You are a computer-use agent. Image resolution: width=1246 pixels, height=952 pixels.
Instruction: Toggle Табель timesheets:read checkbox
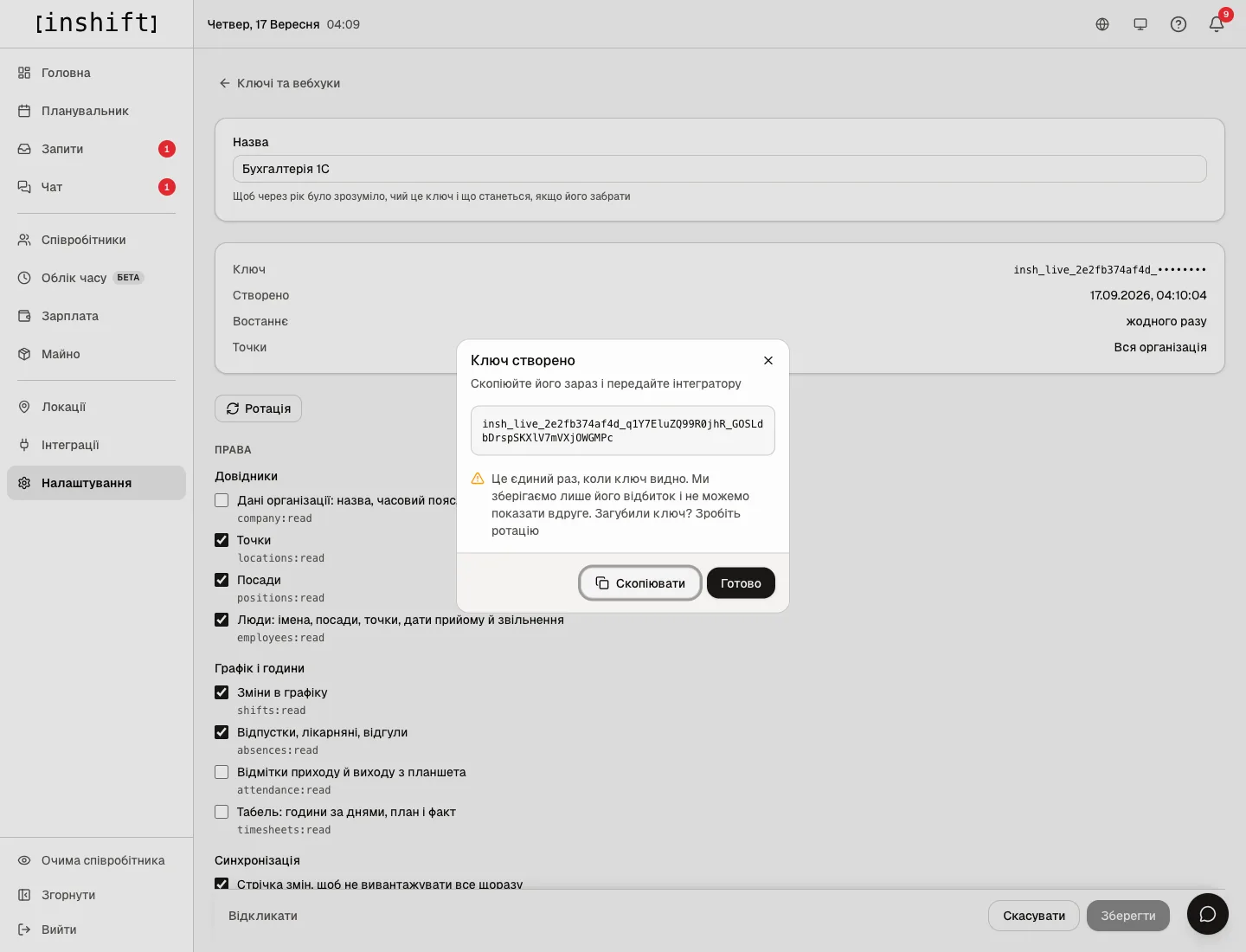[222, 812]
